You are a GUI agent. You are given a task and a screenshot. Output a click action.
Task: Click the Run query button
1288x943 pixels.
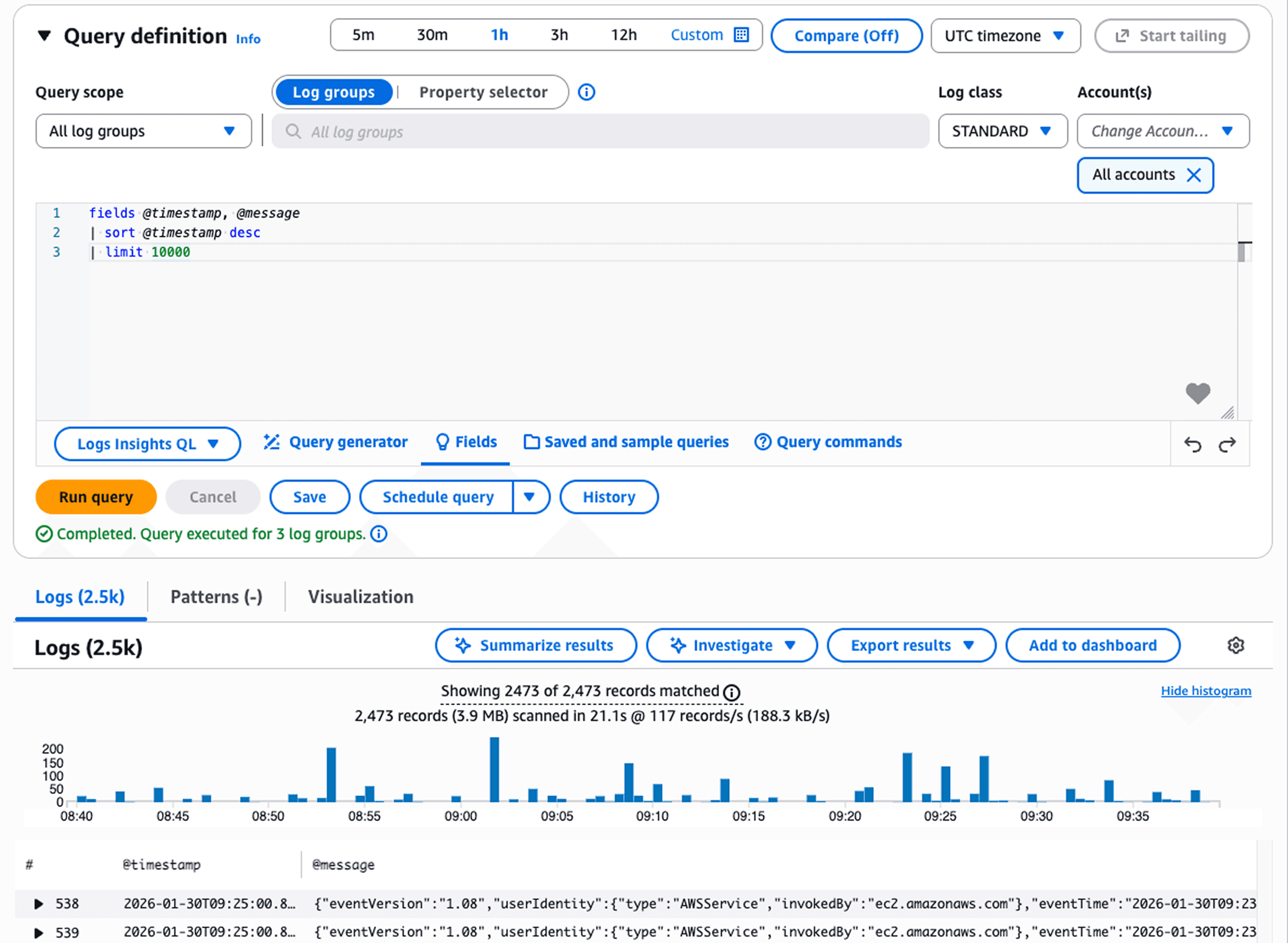click(x=96, y=497)
